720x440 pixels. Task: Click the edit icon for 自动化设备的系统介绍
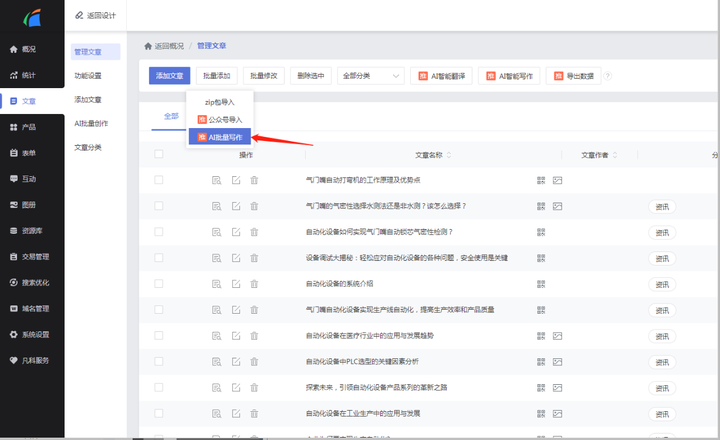[x=236, y=283]
